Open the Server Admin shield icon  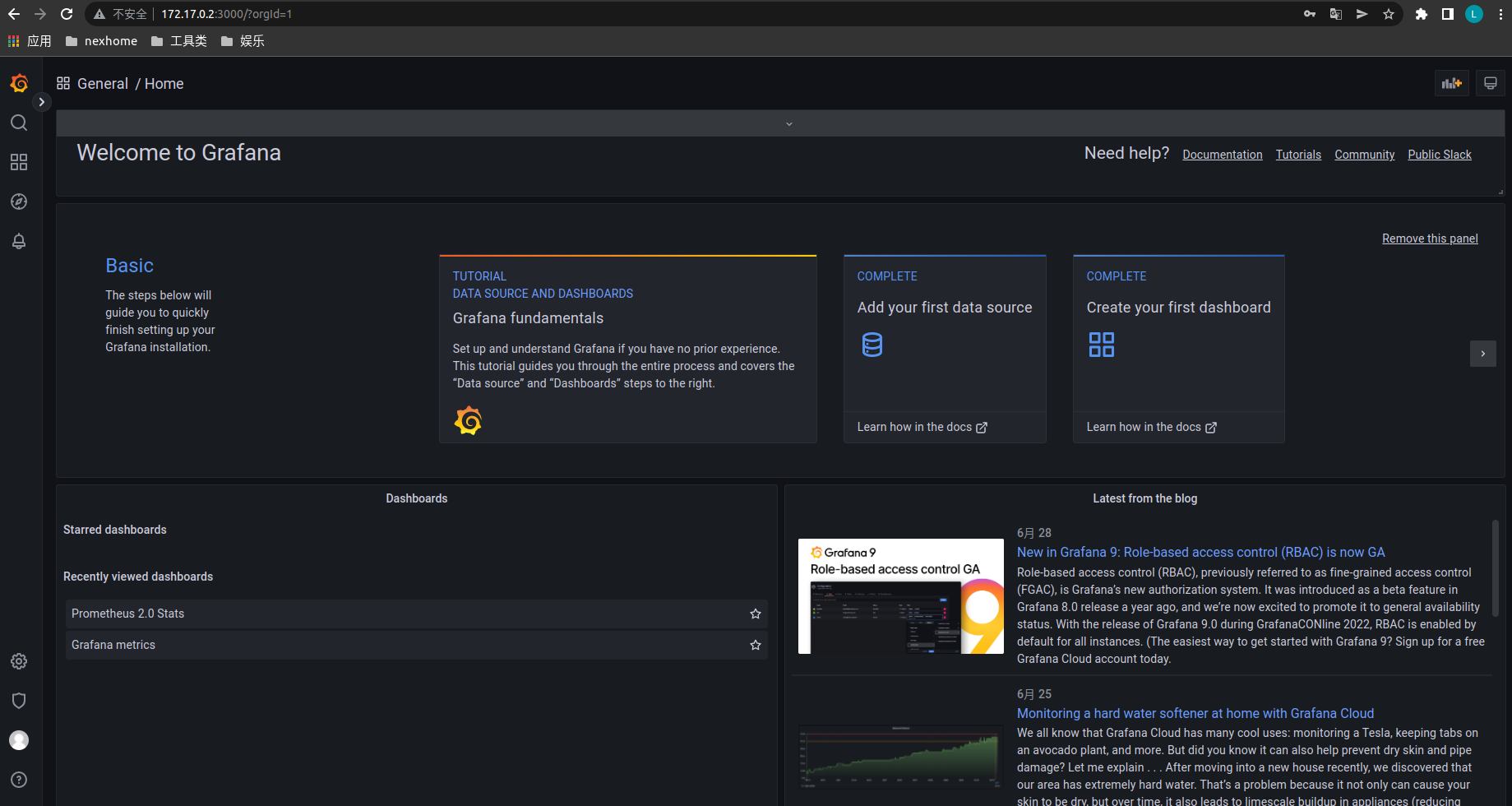click(x=19, y=701)
